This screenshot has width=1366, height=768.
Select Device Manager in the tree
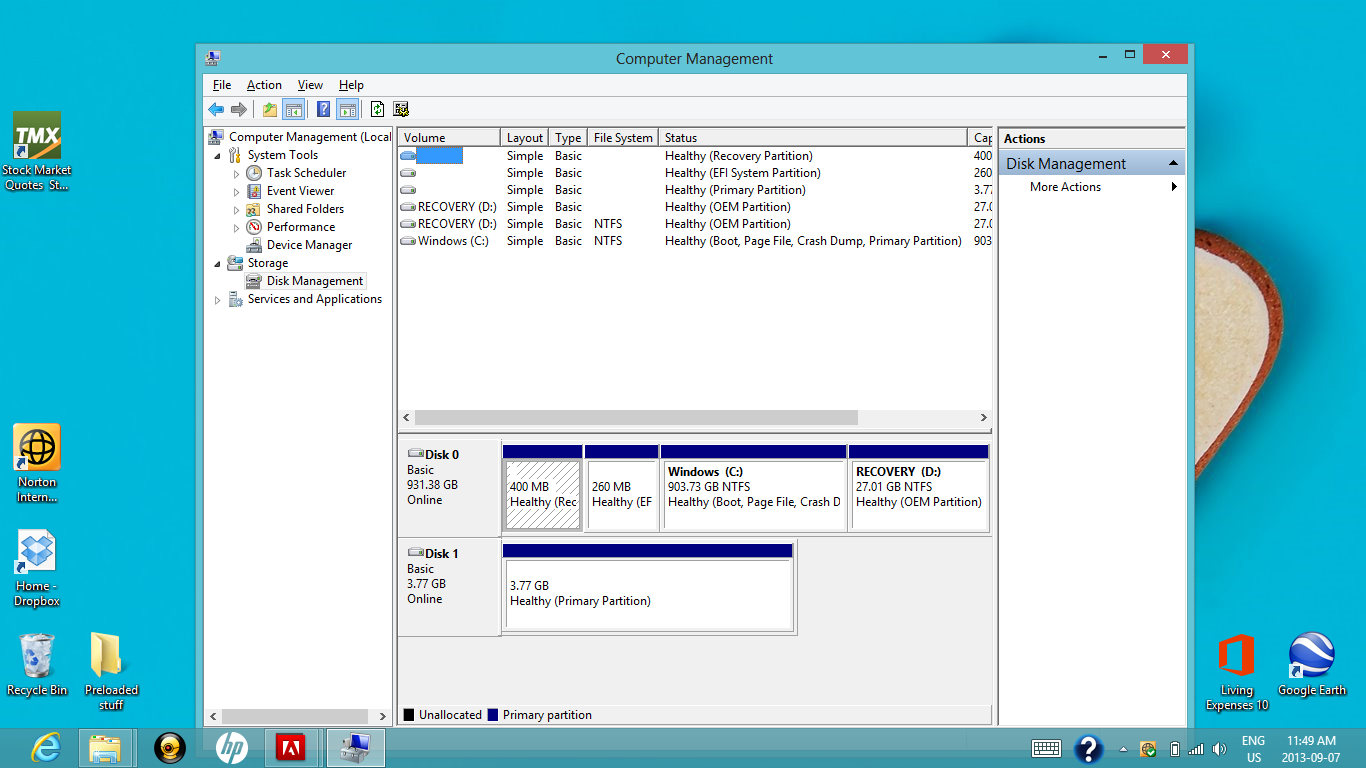[x=309, y=245]
